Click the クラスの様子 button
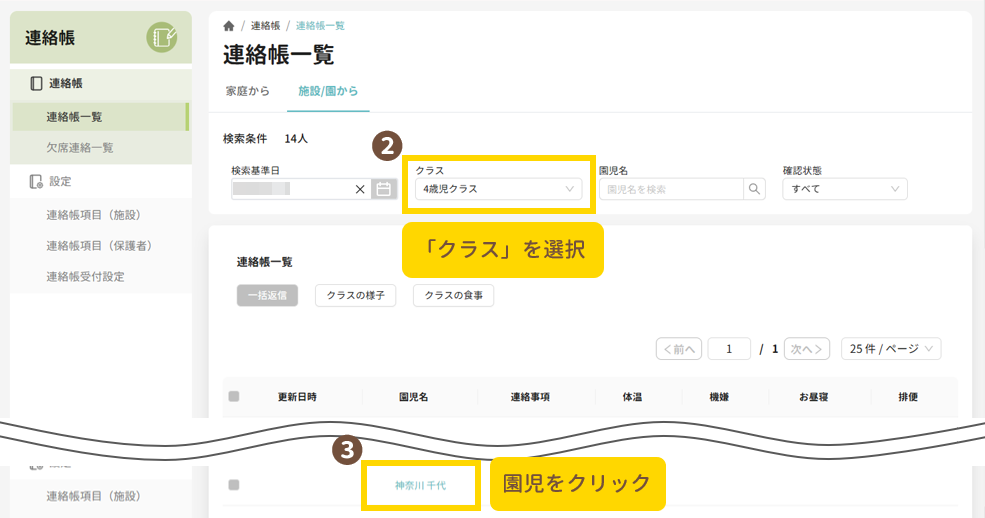The image size is (985, 518). (355, 296)
